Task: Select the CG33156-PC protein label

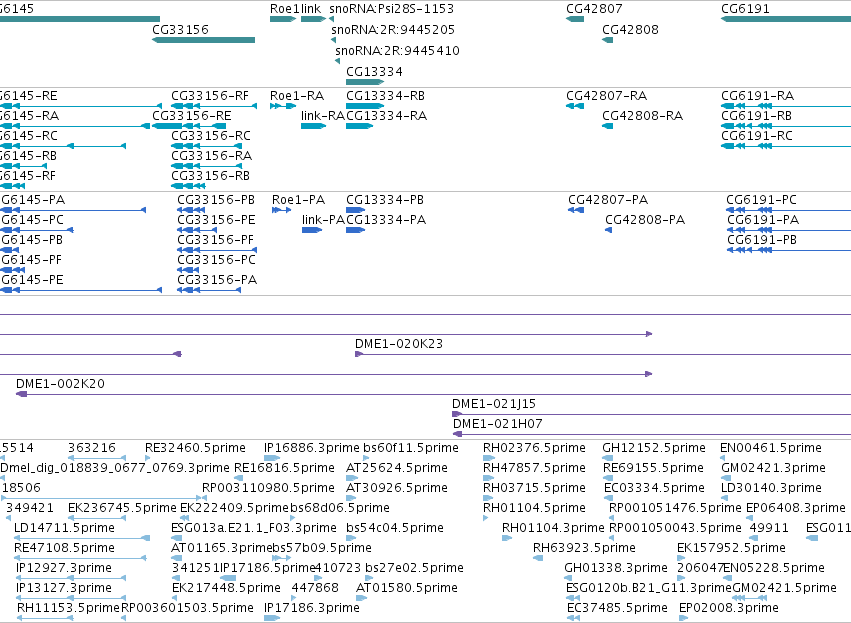Action: click(217, 260)
